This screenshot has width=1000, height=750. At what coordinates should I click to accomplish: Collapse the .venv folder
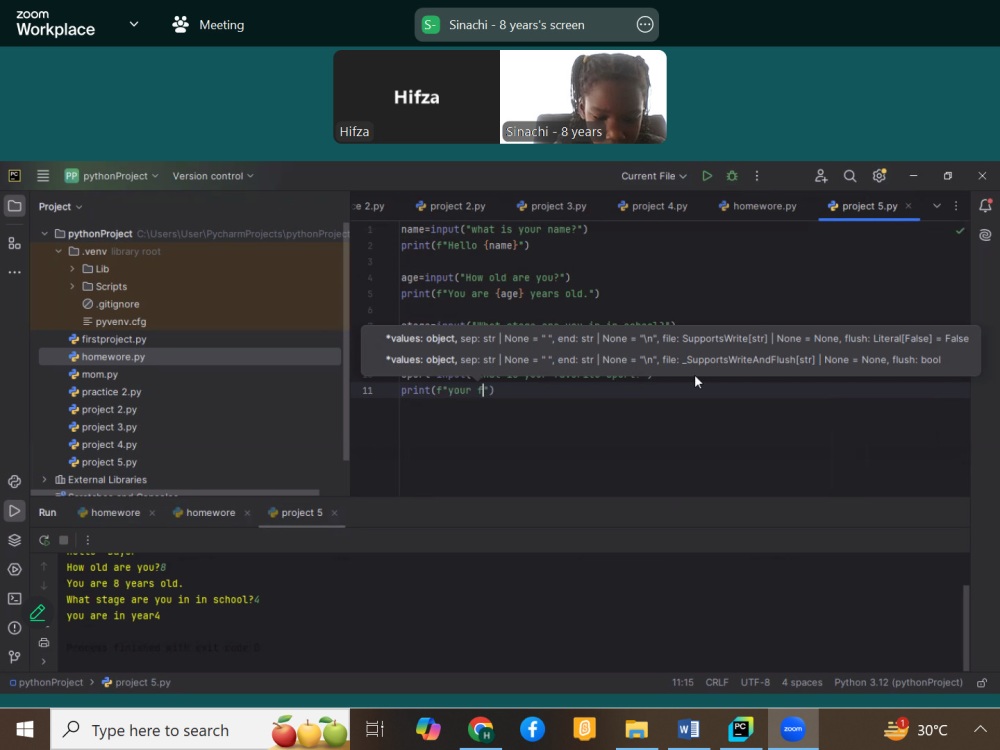tap(59, 251)
